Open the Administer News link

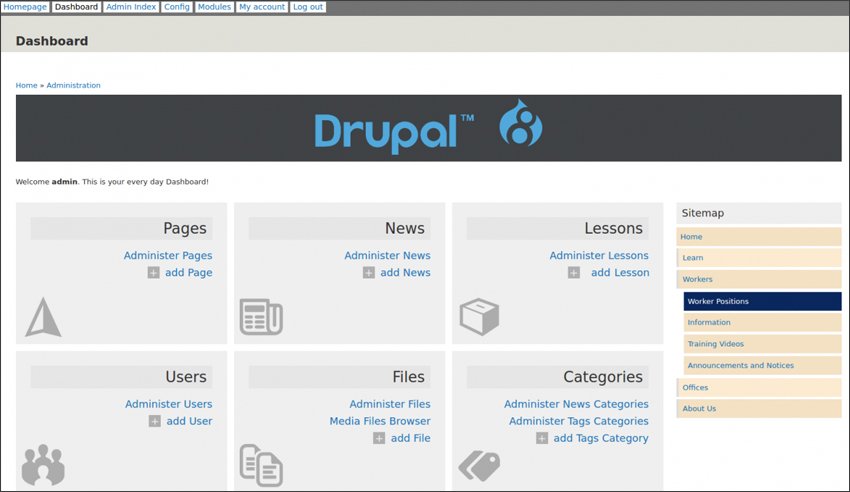coord(388,255)
